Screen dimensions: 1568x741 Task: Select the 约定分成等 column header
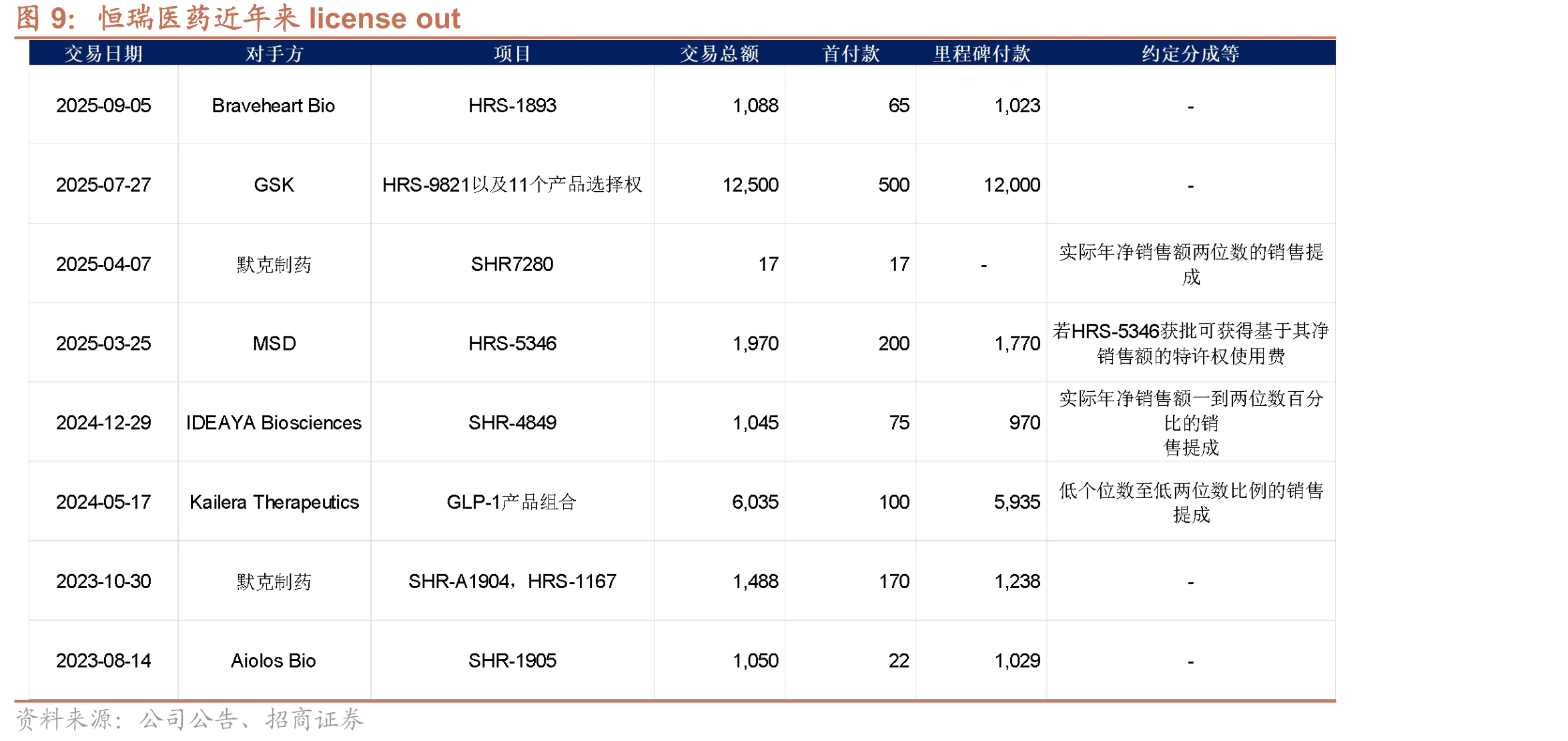pos(1190,53)
